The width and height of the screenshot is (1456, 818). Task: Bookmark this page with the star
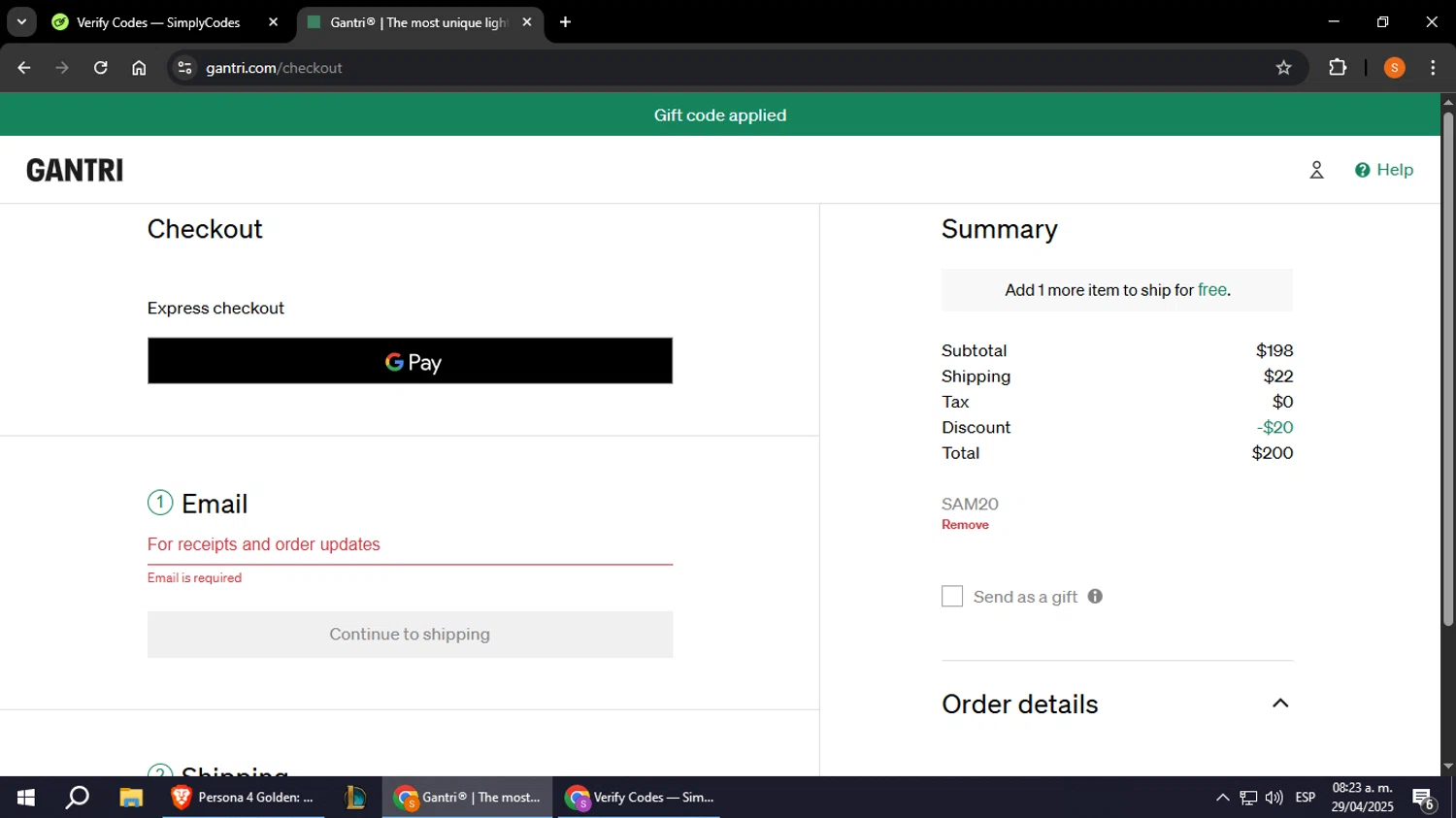point(1283,68)
